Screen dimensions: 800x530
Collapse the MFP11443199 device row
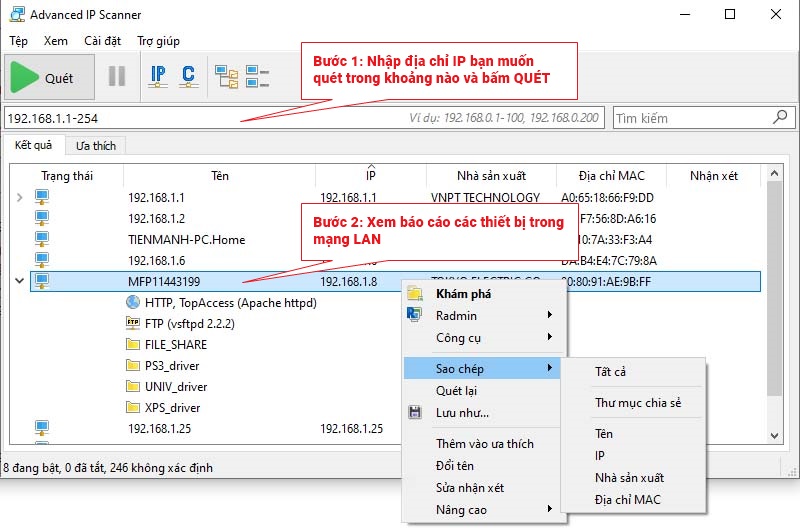pyautogui.click(x=19, y=281)
